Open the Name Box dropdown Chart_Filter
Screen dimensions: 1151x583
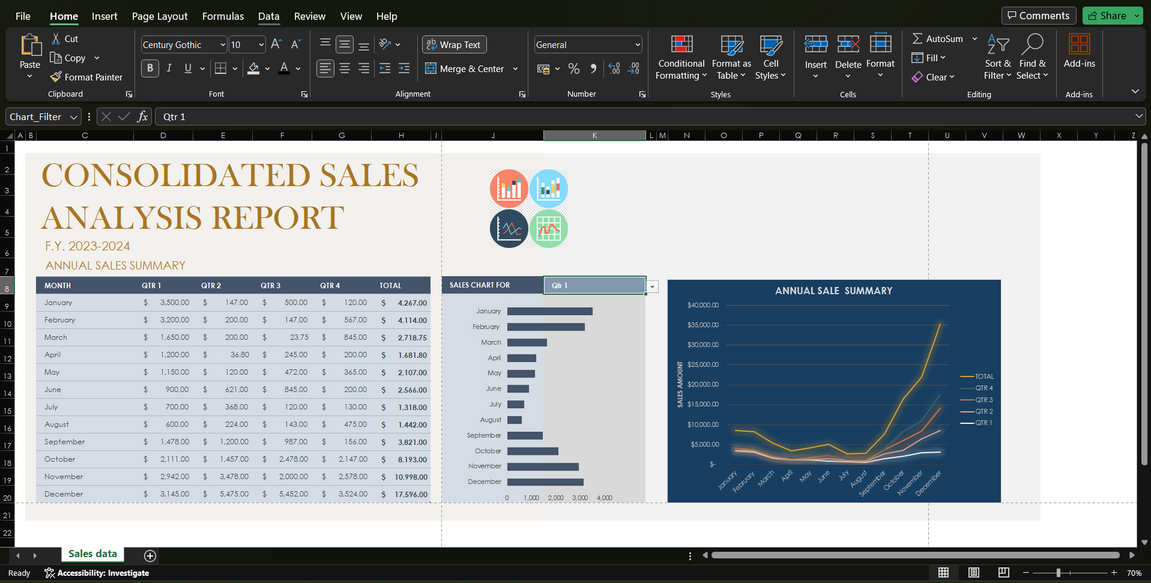(73, 117)
